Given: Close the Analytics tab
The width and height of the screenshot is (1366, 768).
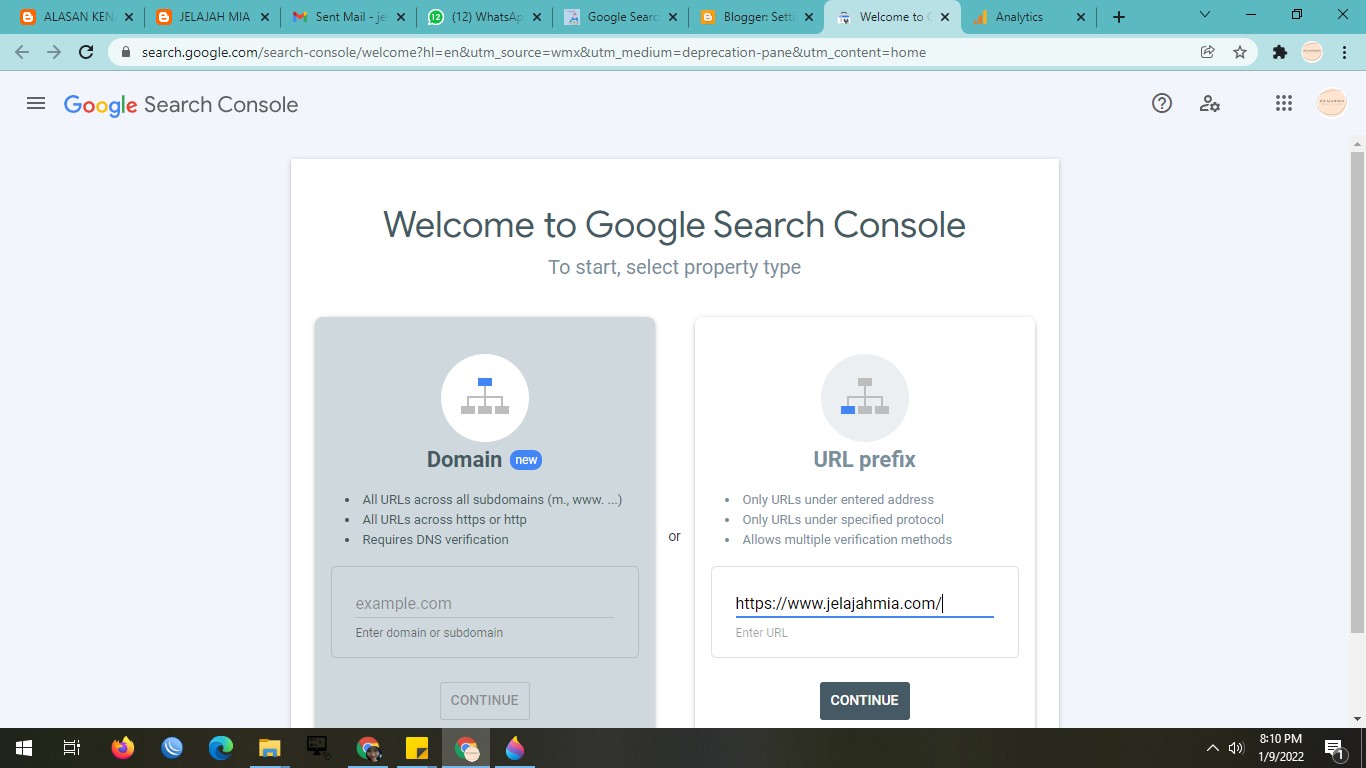Looking at the screenshot, I should pos(1080,17).
